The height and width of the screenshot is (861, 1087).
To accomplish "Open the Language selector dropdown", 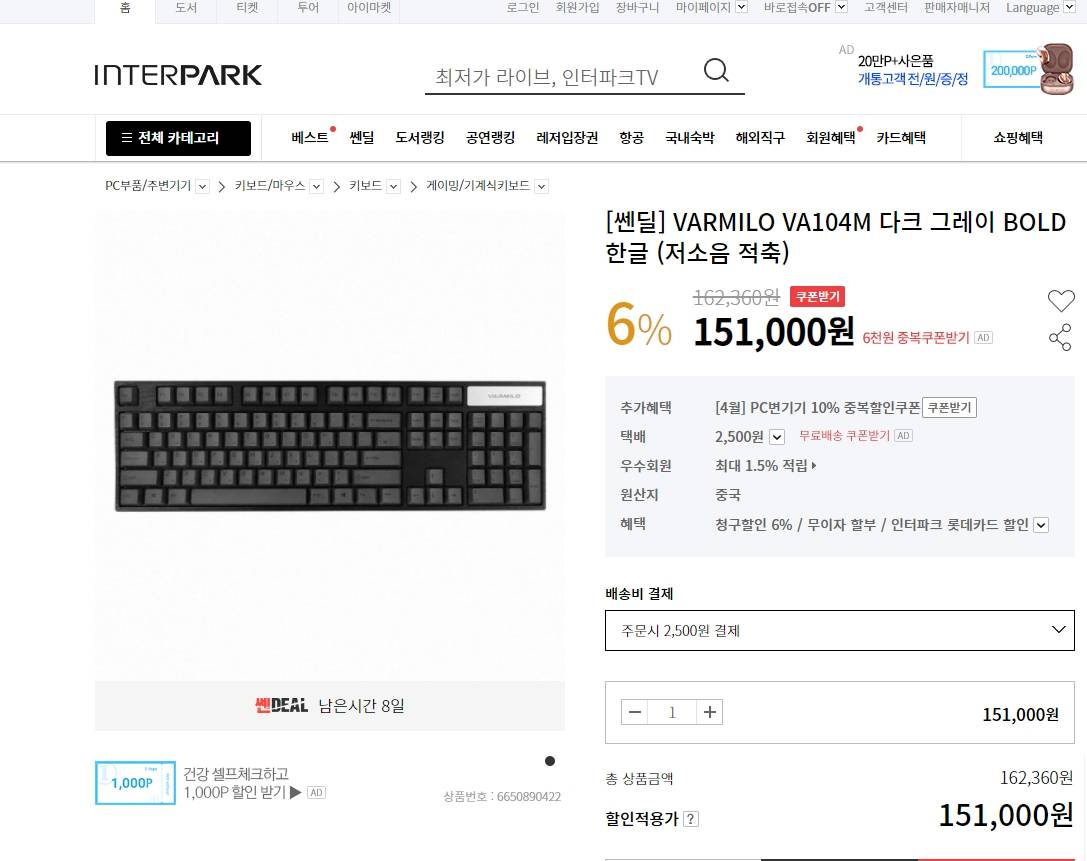I will coord(1069,8).
